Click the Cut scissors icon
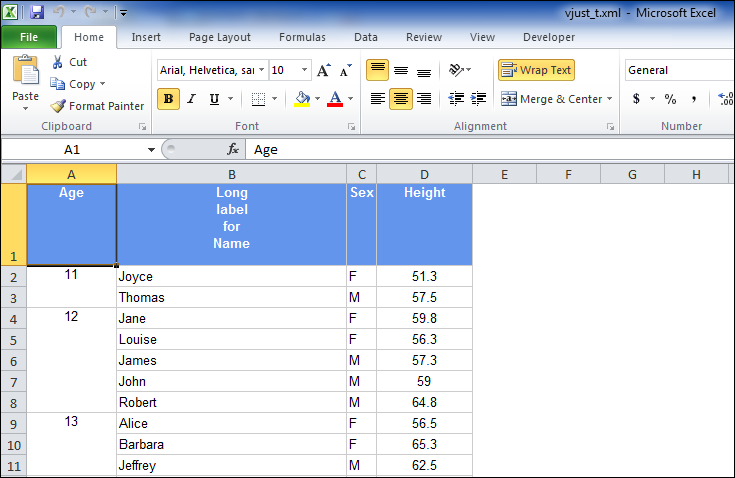The height and width of the screenshot is (478, 735). coord(58,63)
